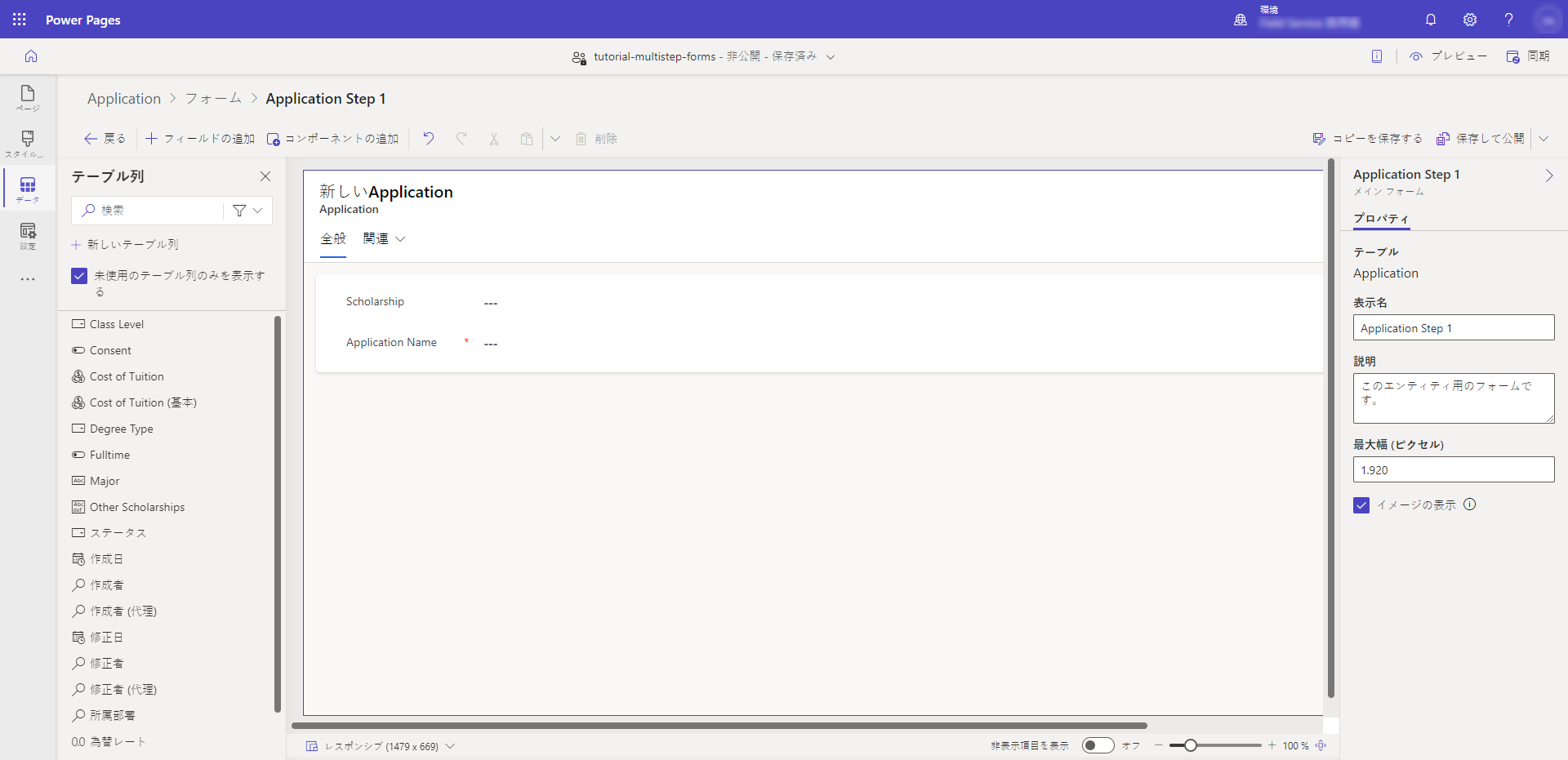Open the Styling workspace in sidebar
Image resolution: width=1568 pixels, height=760 pixels.
pyautogui.click(x=28, y=144)
